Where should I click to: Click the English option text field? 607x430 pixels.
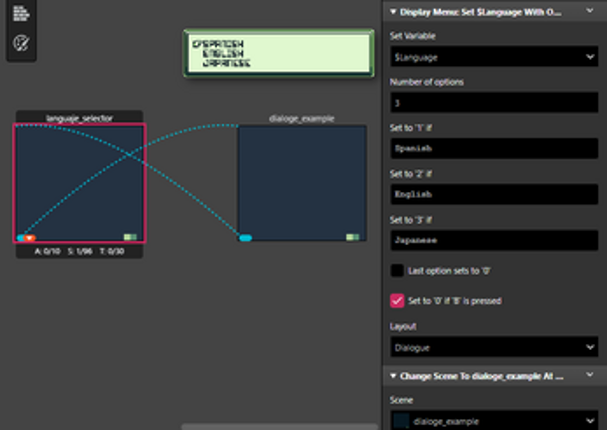494,194
